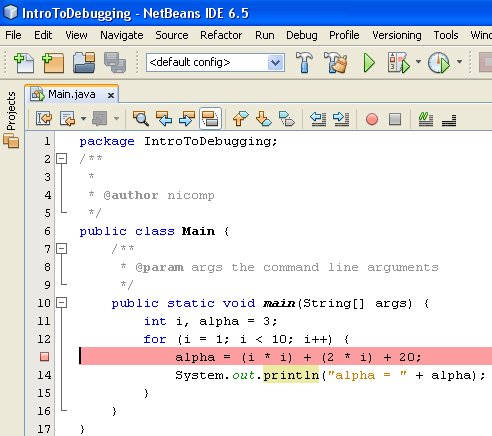Open the Profile Main Project dropdown arrow
The image size is (492, 436).
click(x=459, y=62)
